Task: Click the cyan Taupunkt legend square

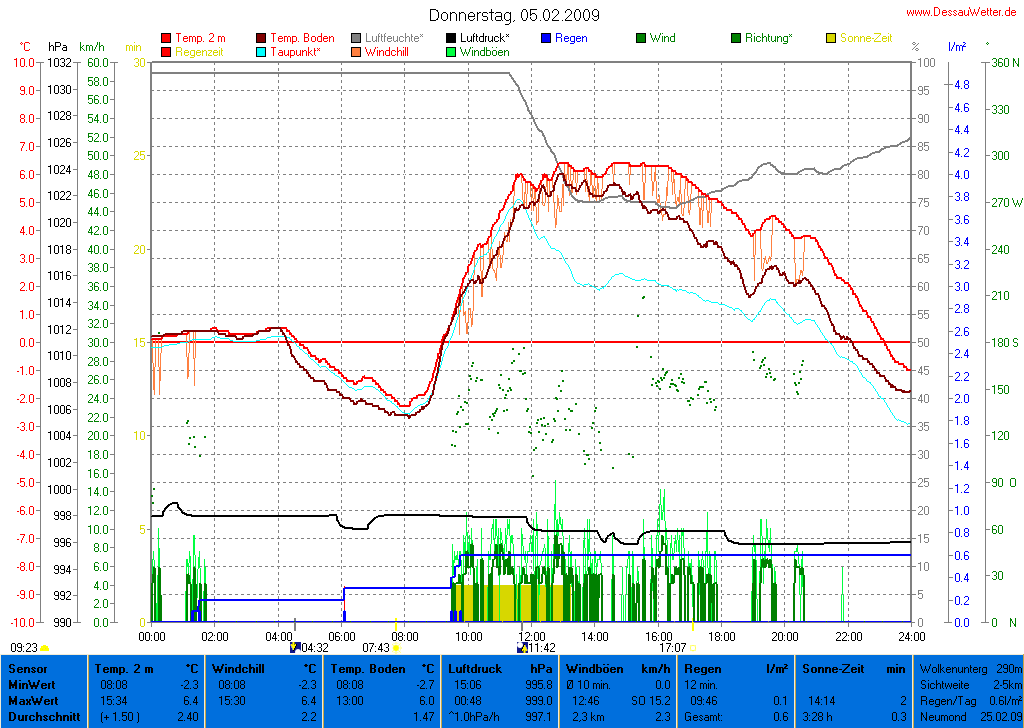Action: point(262,51)
